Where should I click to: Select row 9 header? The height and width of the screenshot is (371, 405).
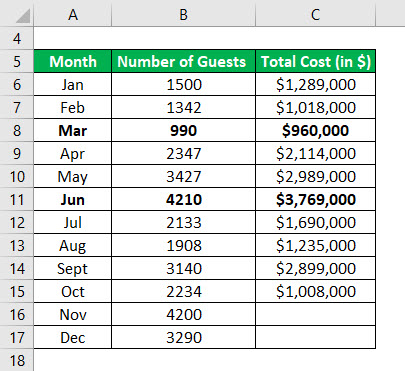(x=17, y=153)
